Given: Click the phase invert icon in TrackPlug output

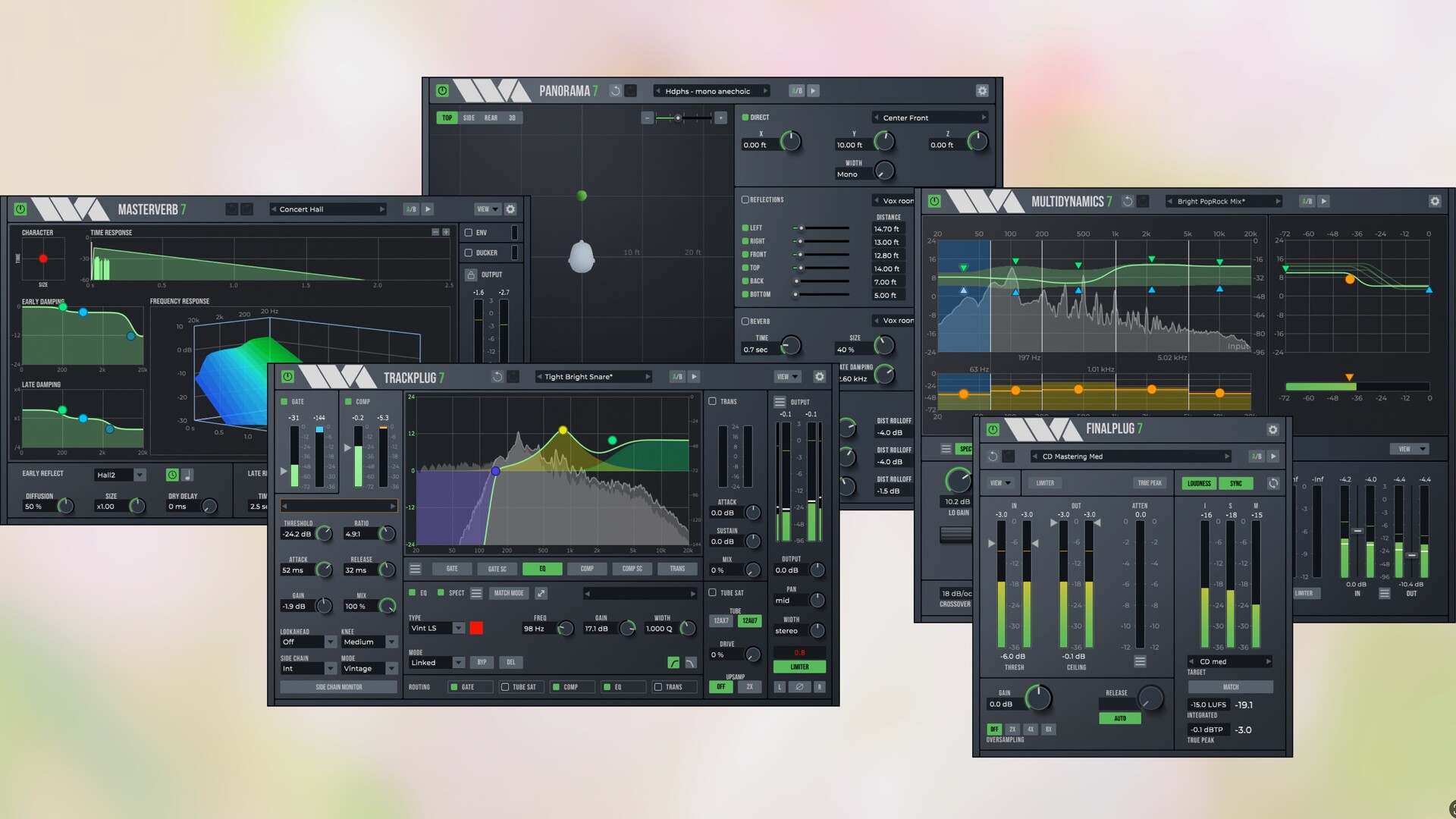Looking at the screenshot, I should coord(799,687).
